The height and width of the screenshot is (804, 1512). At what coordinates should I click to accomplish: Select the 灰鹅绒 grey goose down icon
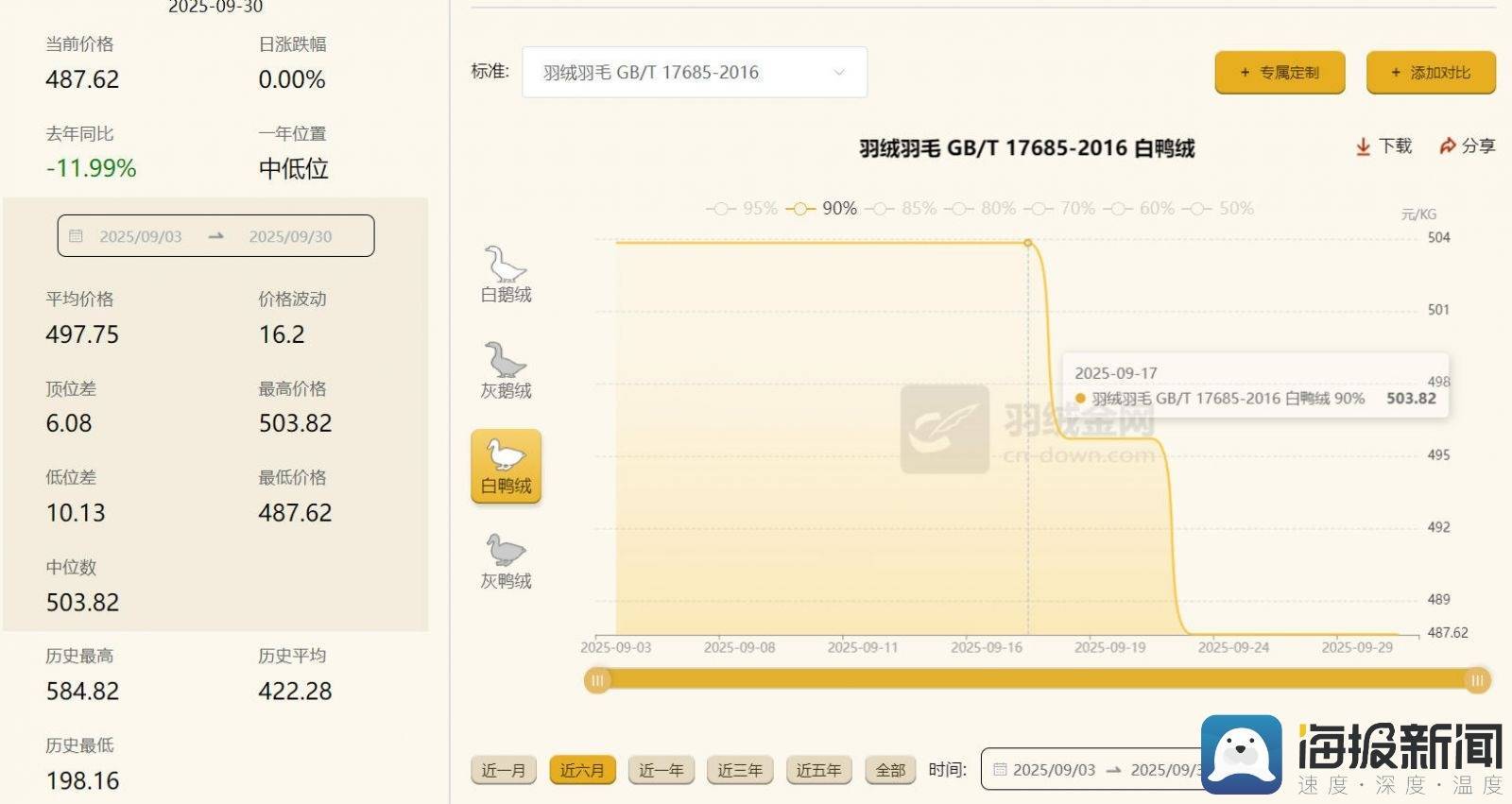point(506,361)
